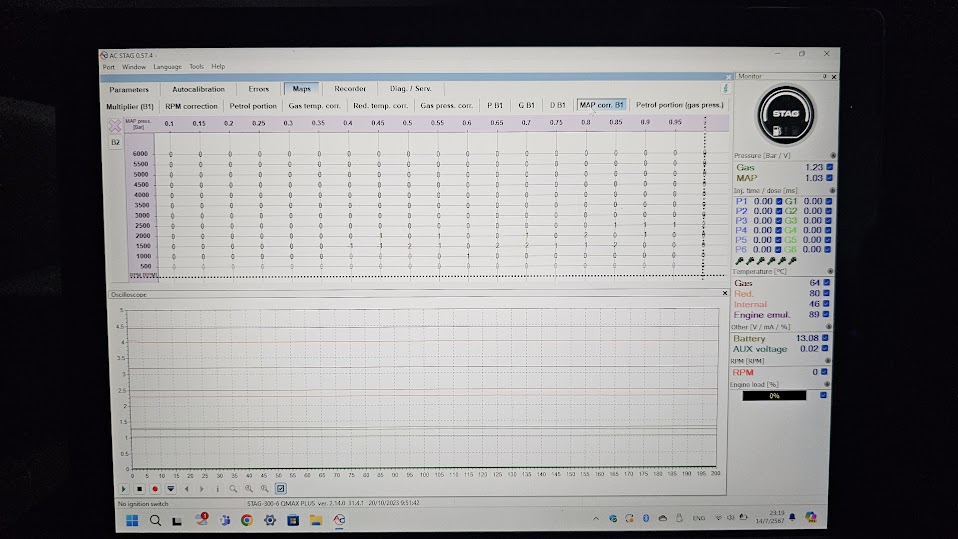Toggle the RPM checkbox
This screenshot has height=539, width=958.
click(824, 372)
